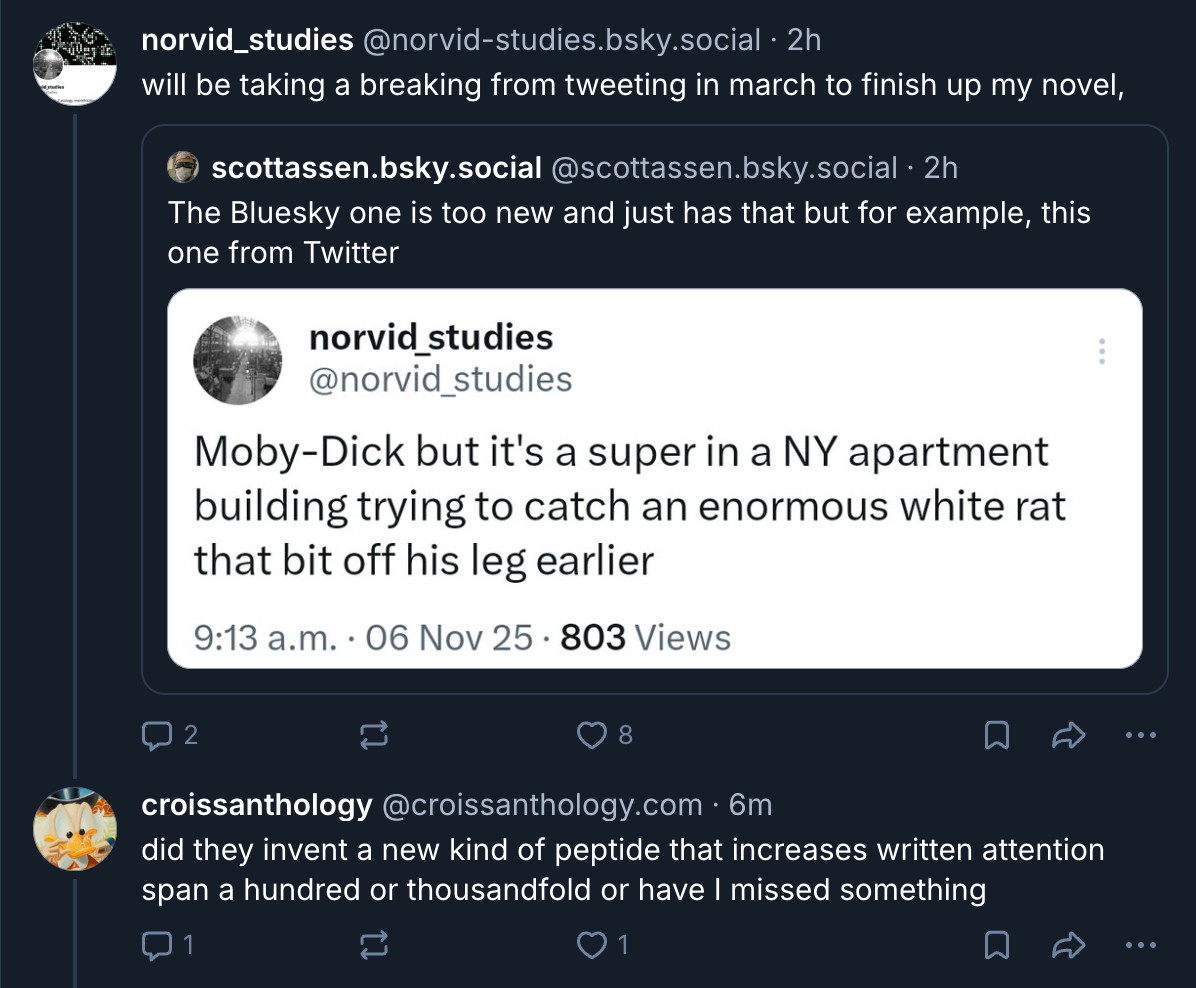The image size is (1196, 988).
Task: Bookmark croissanthology's reply
Action: (996, 945)
